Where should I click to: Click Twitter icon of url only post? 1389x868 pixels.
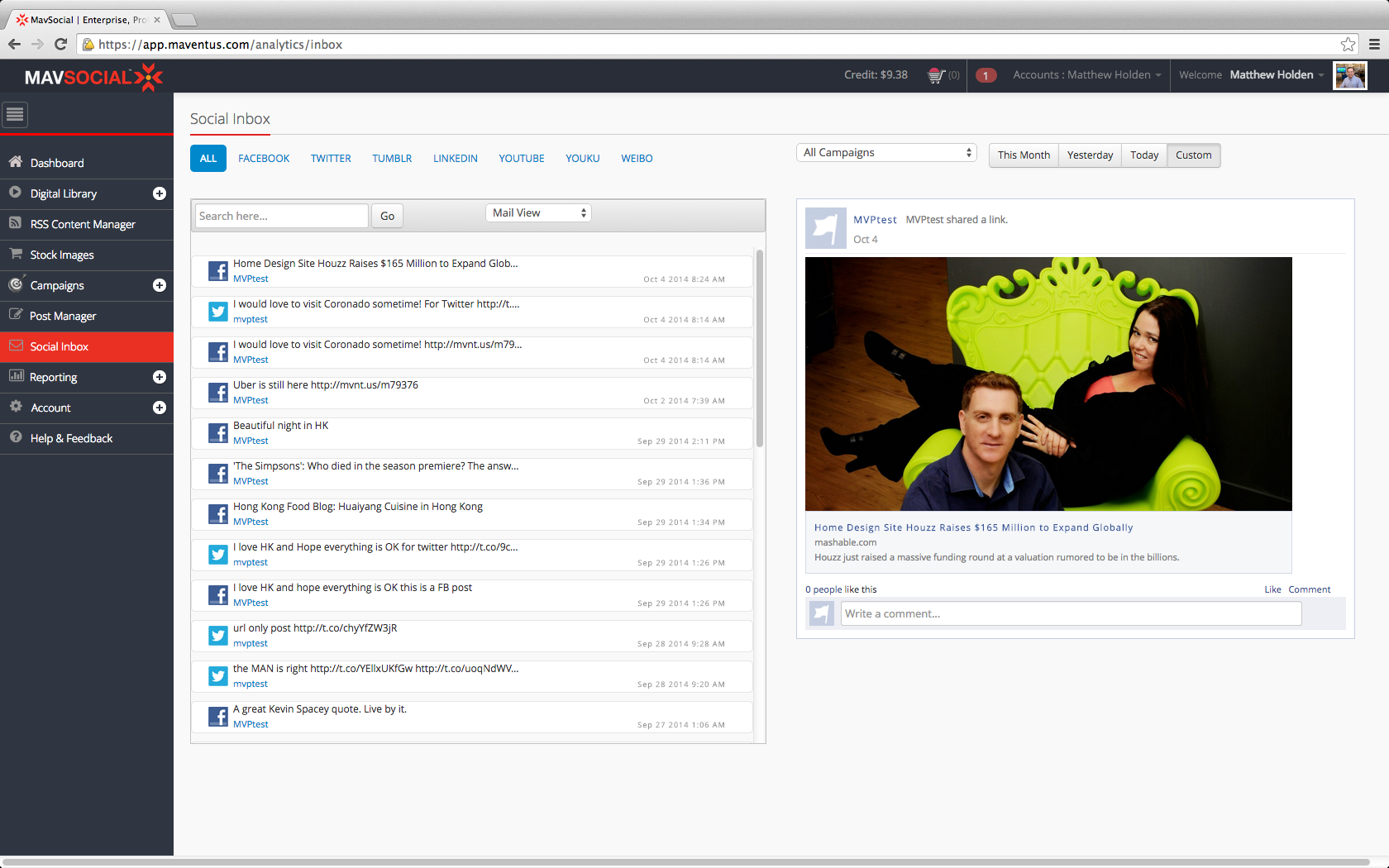click(x=218, y=636)
